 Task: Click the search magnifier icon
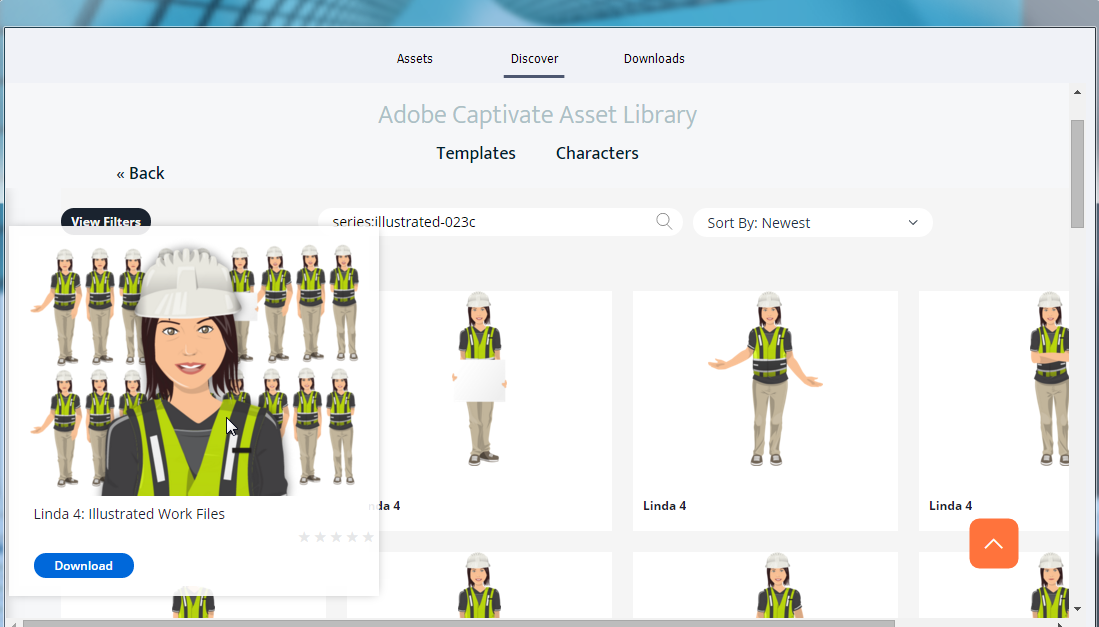(x=664, y=222)
